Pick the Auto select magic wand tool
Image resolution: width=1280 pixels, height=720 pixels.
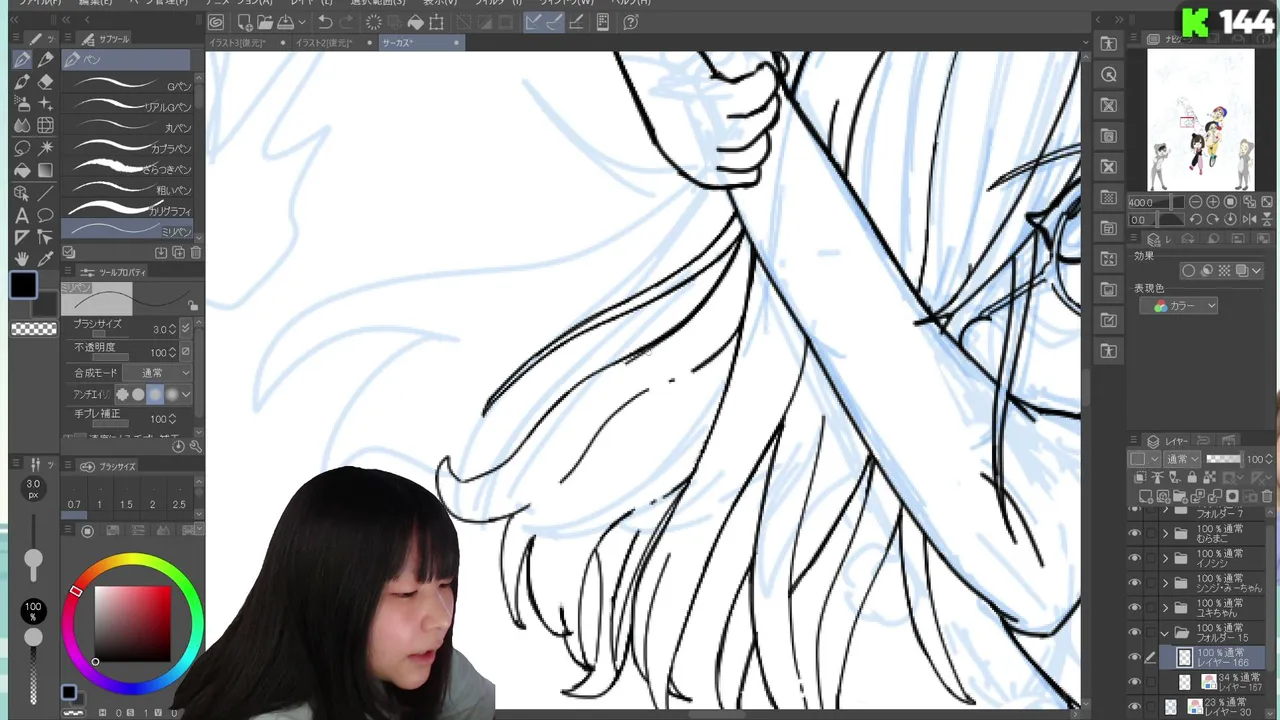point(45,148)
